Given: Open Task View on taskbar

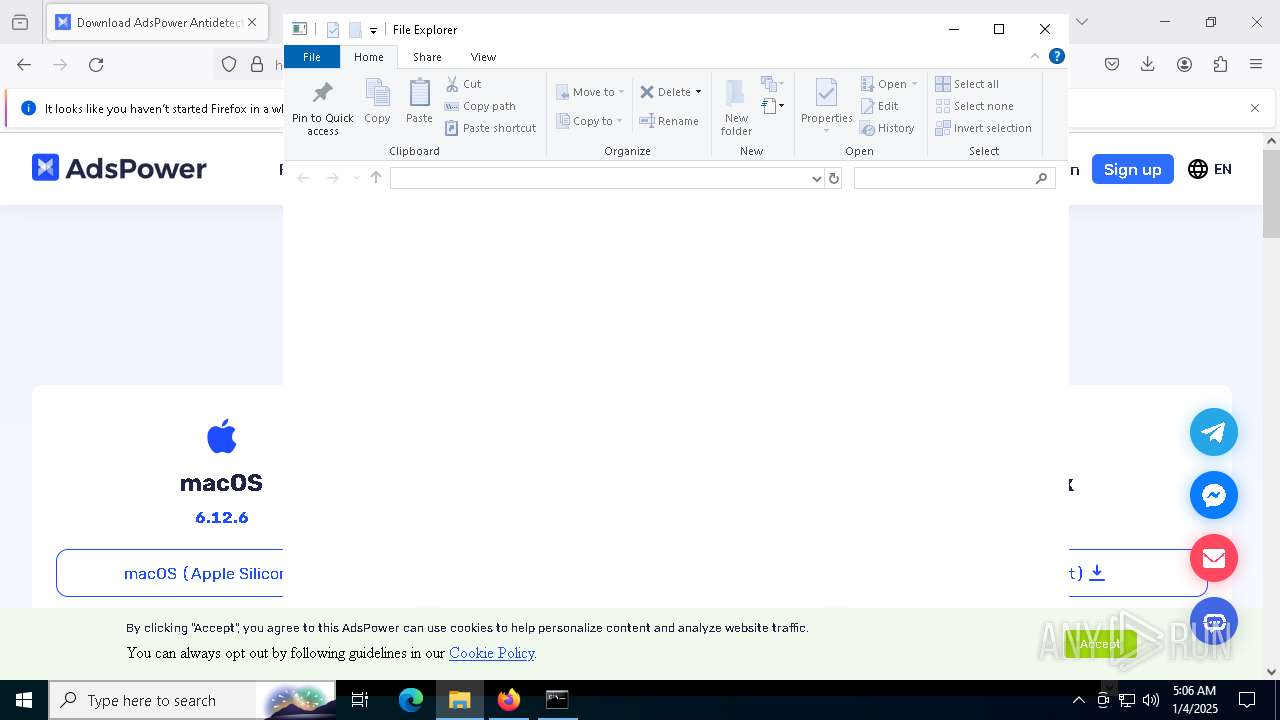Looking at the screenshot, I should coord(360,700).
